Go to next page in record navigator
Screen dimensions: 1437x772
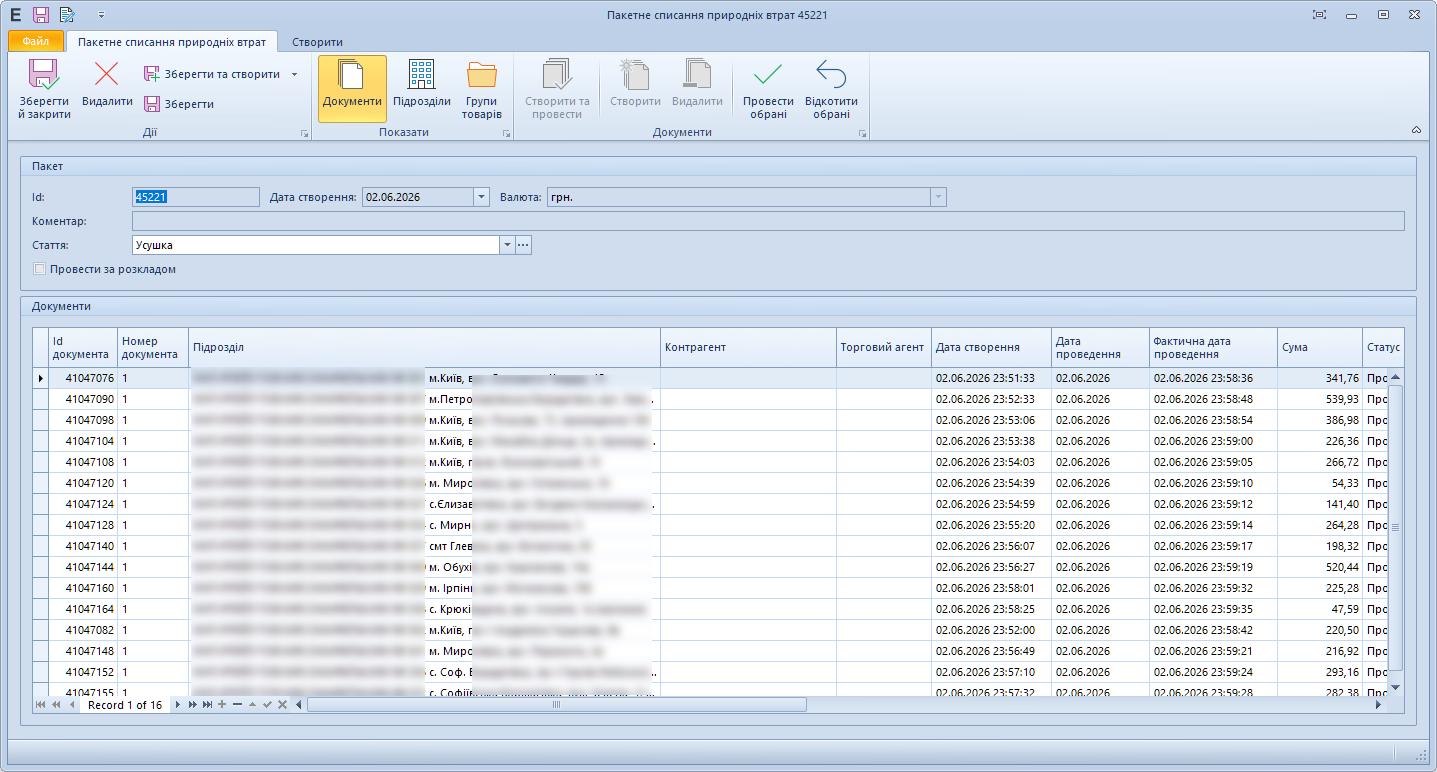(192, 705)
